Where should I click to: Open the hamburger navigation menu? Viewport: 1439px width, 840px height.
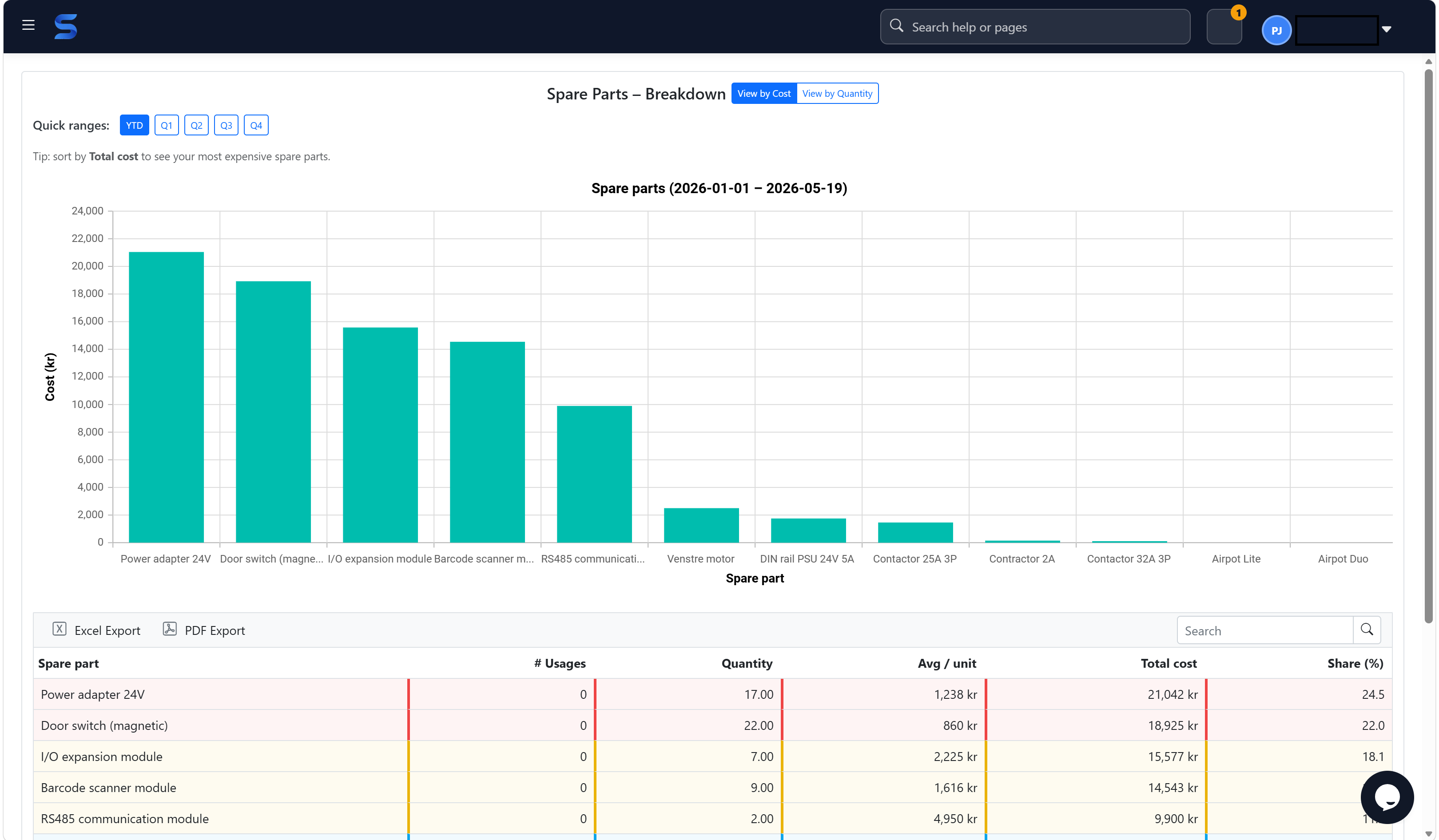28,25
